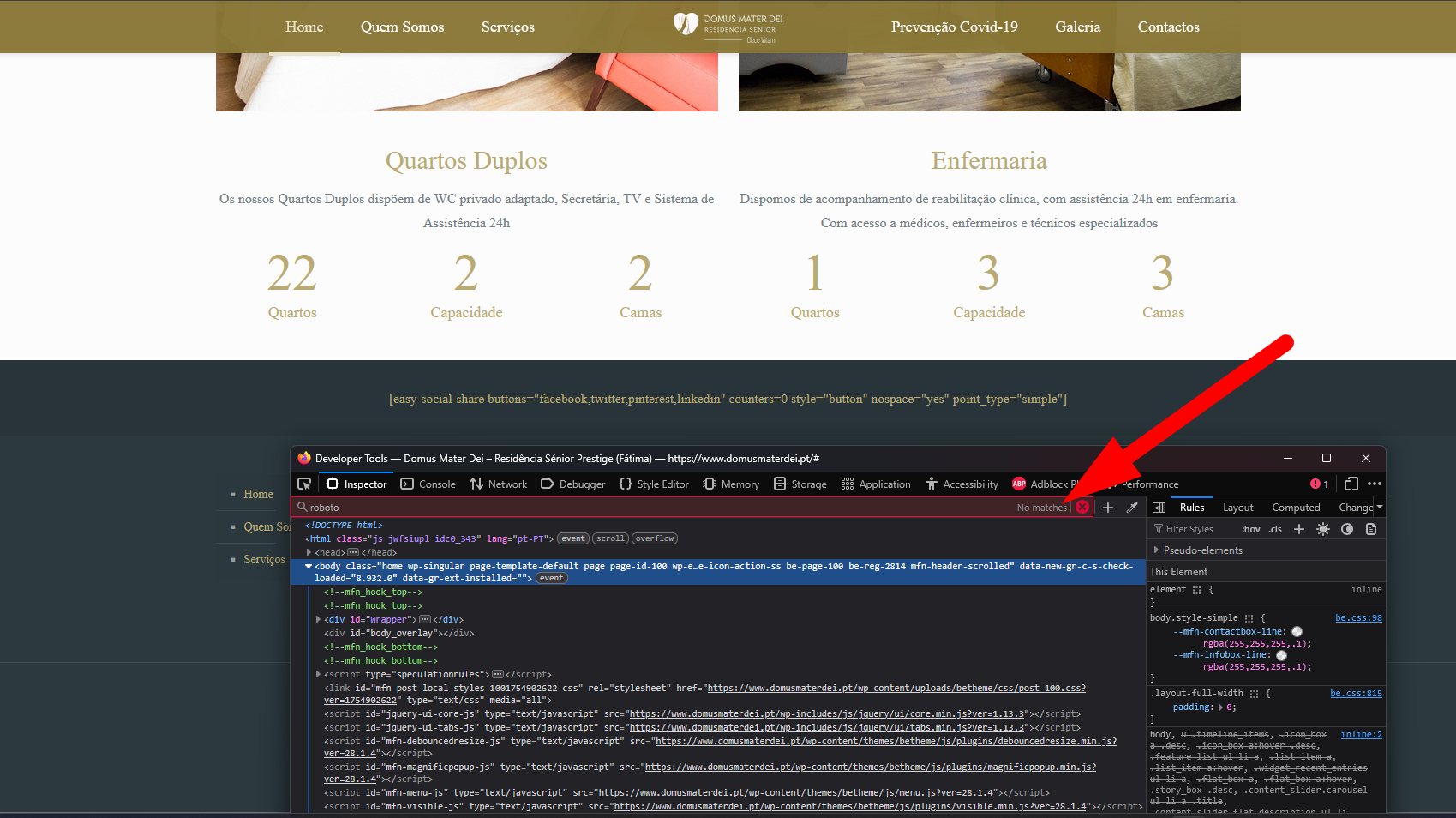
Task: Switch to the Network tab
Action: [x=499, y=484]
